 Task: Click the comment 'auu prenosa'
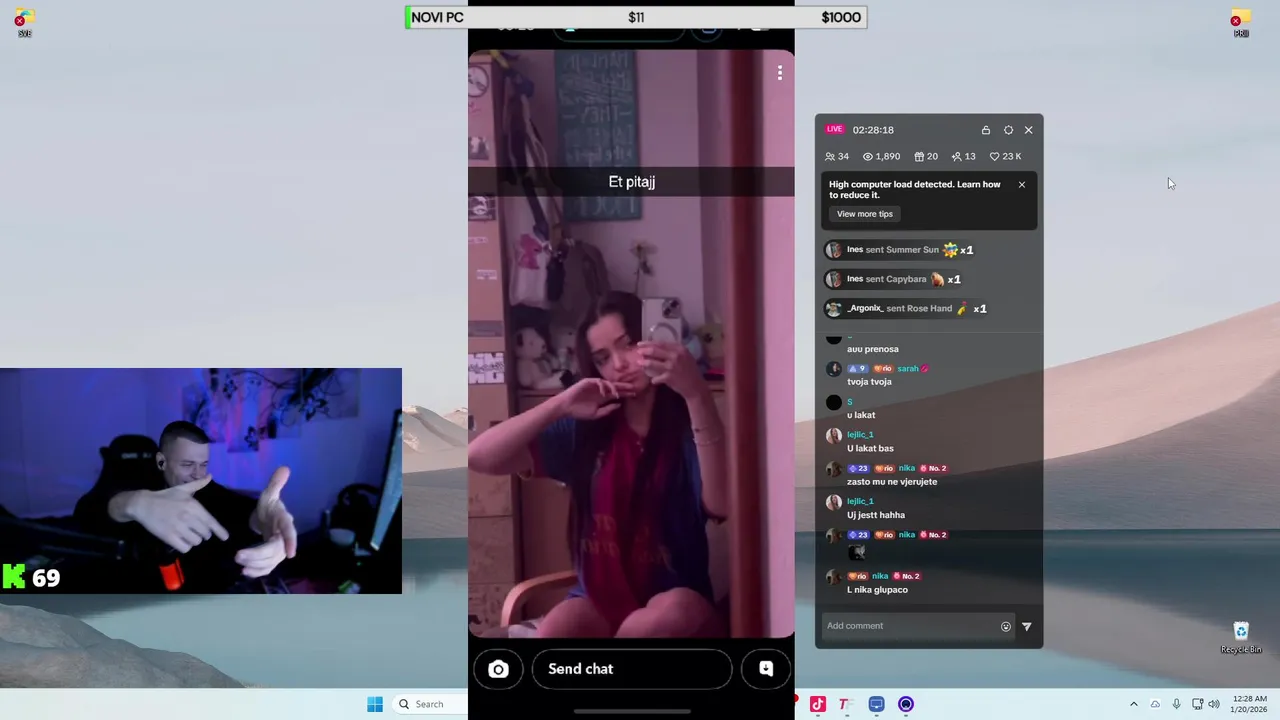(873, 349)
